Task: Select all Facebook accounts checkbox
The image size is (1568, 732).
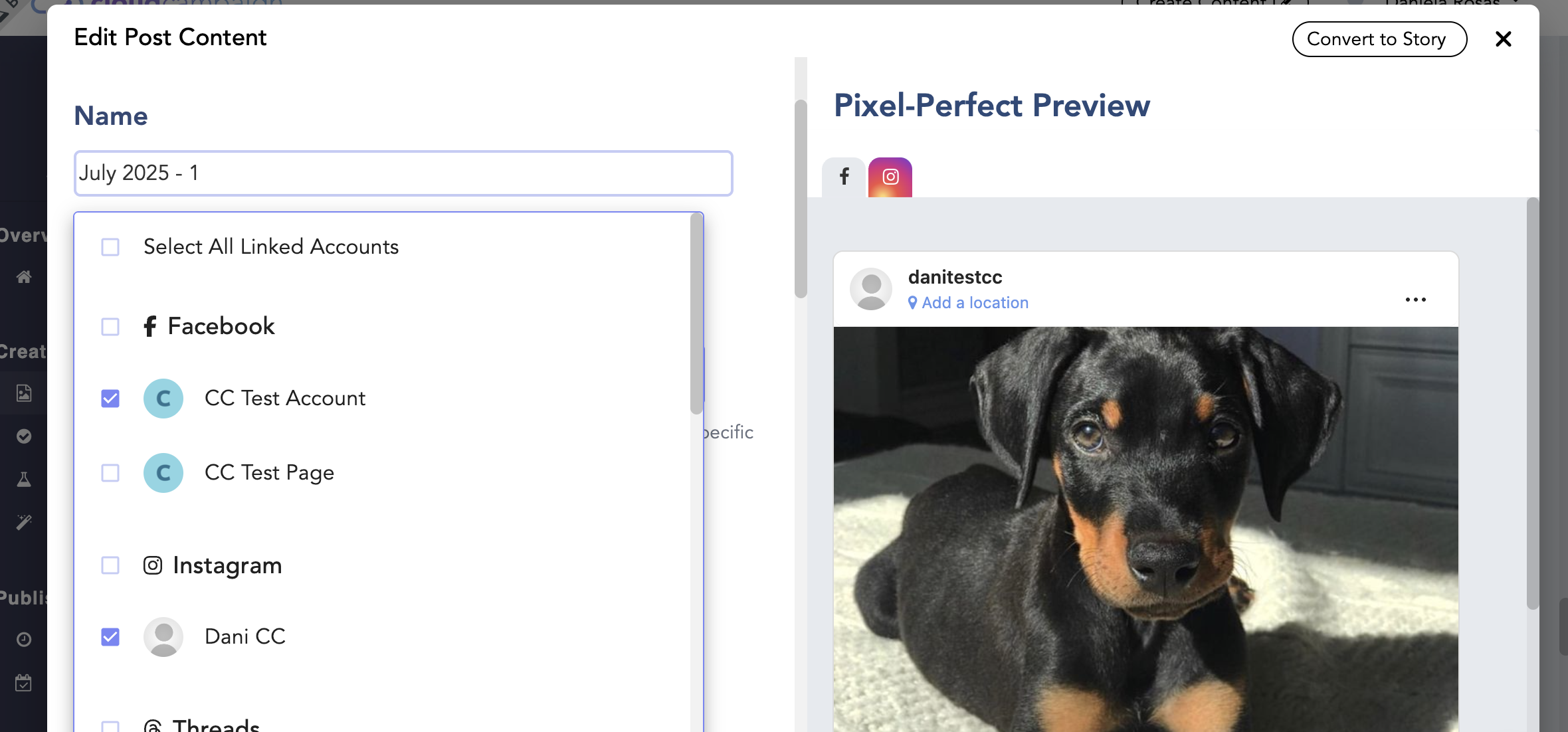Action: pyautogui.click(x=110, y=327)
